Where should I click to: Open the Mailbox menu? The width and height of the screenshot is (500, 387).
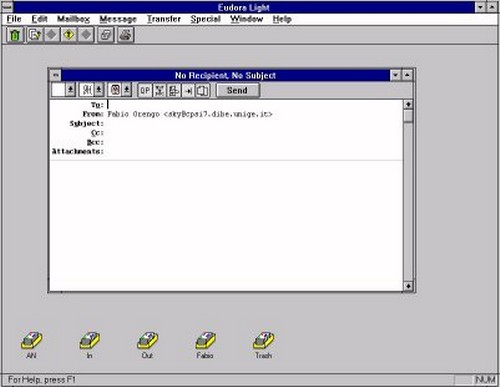pyautogui.click(x=73, y=19)
